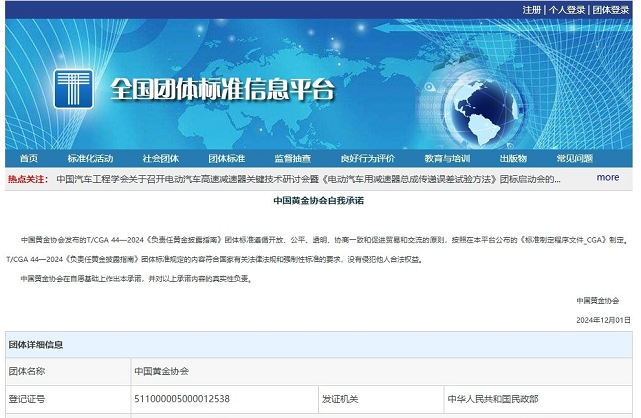Click the 'more' link beside hot news

coord(607,177)
